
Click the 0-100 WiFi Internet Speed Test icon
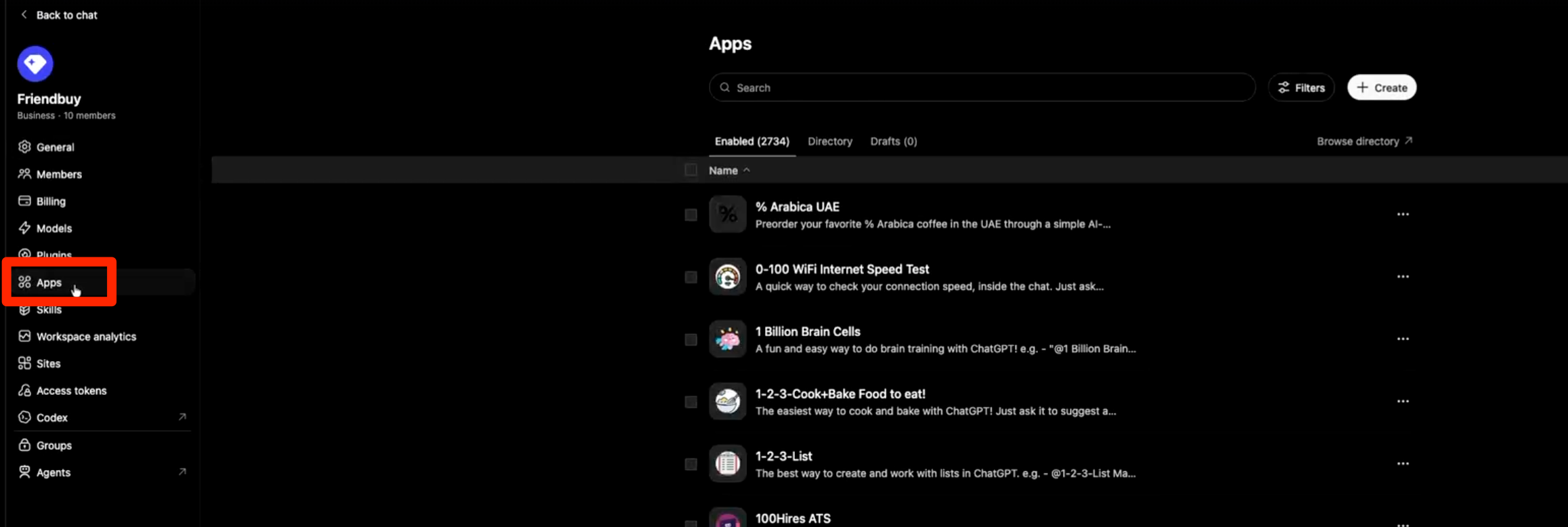point(728,277)
